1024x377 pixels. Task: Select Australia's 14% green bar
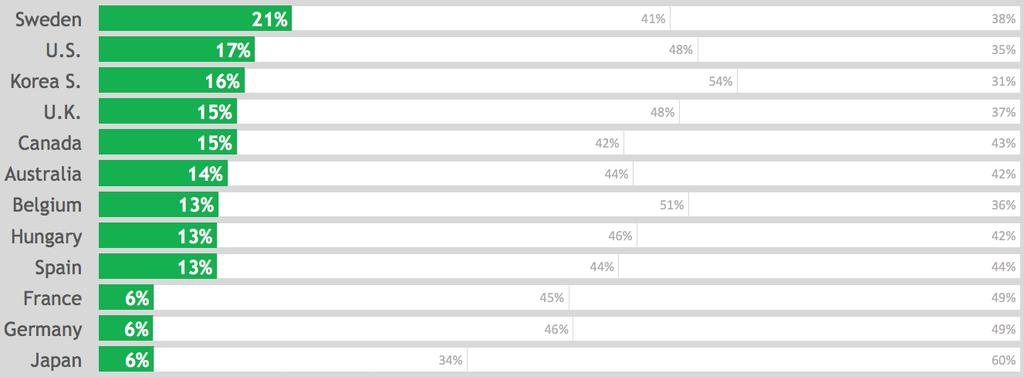tap(163, 174)
